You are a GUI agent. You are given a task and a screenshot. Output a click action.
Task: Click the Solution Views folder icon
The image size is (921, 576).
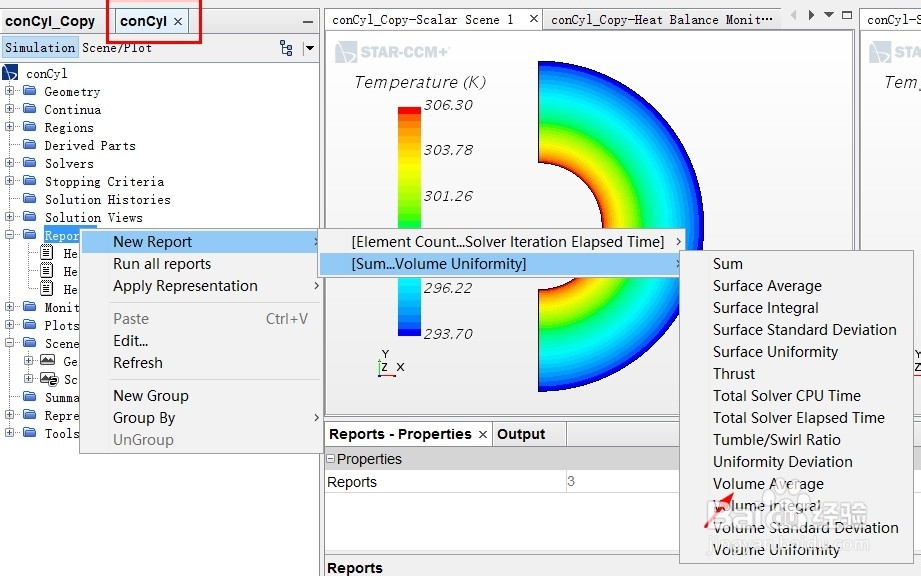(29, 217)
